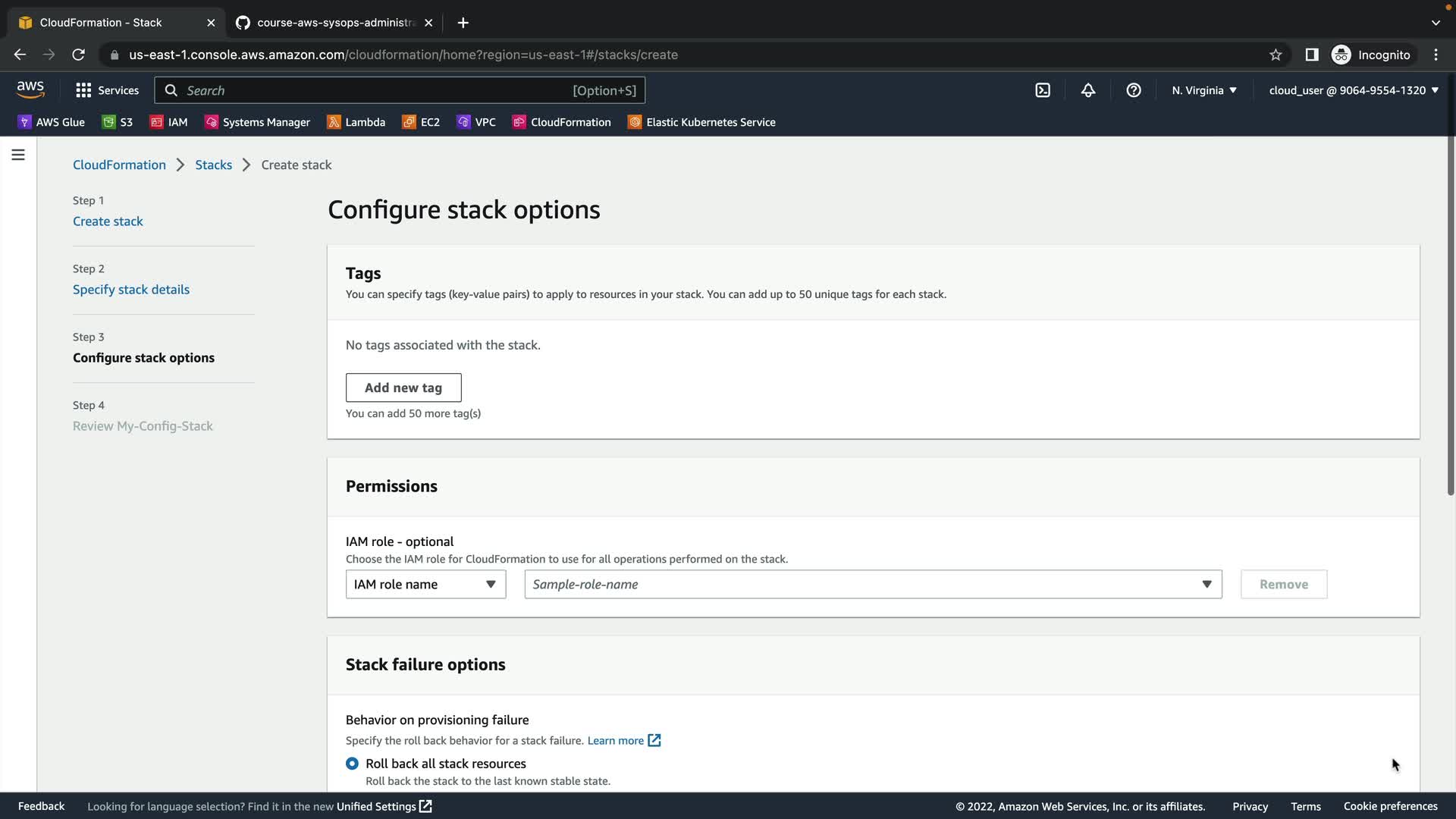This screenshot has height=819, width=1456.
Task: Go to AWS home logo
Action: point(30,89)
